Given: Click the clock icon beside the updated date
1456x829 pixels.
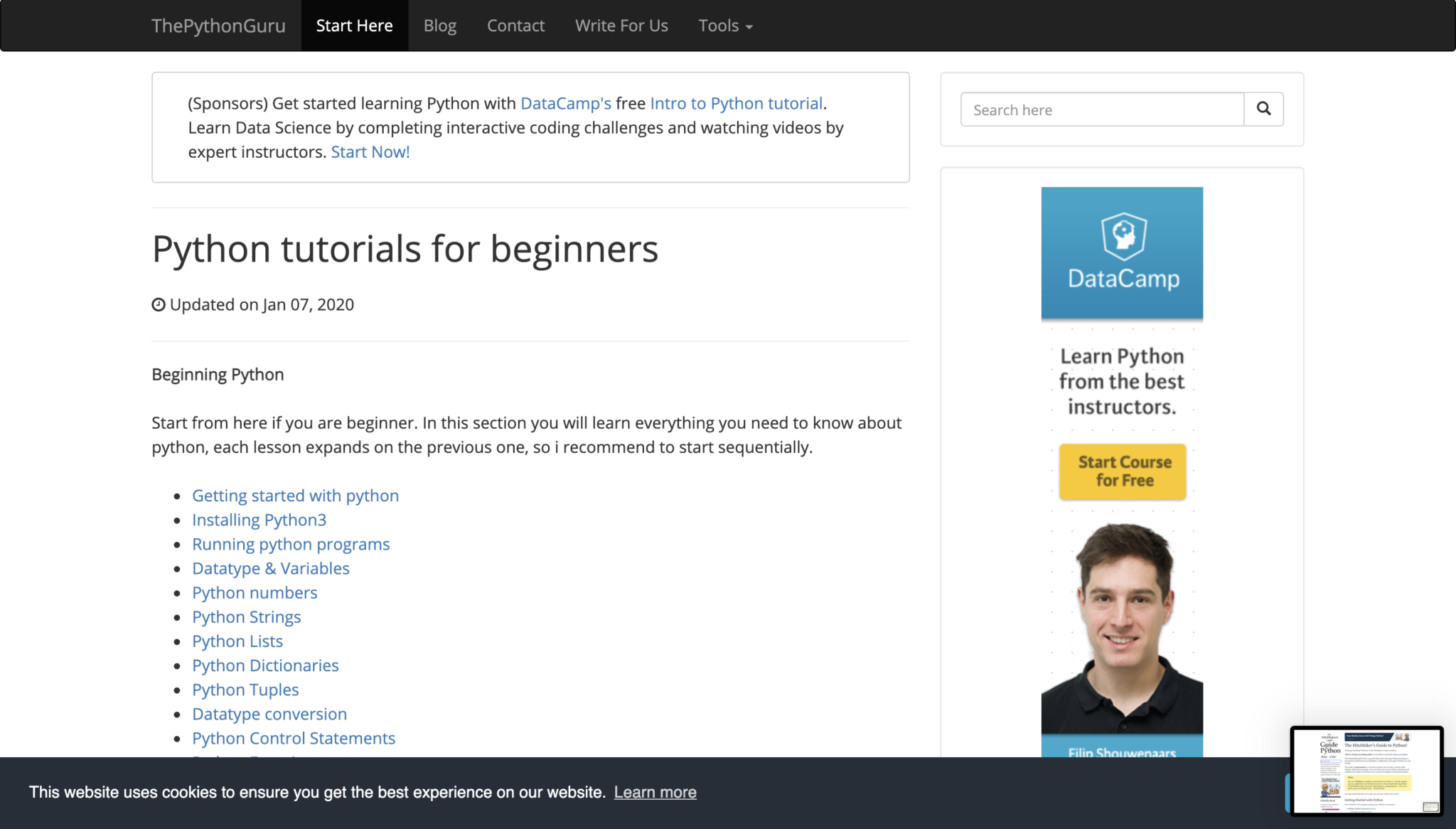Looking at the screenshot, I should tap(159, 304).
